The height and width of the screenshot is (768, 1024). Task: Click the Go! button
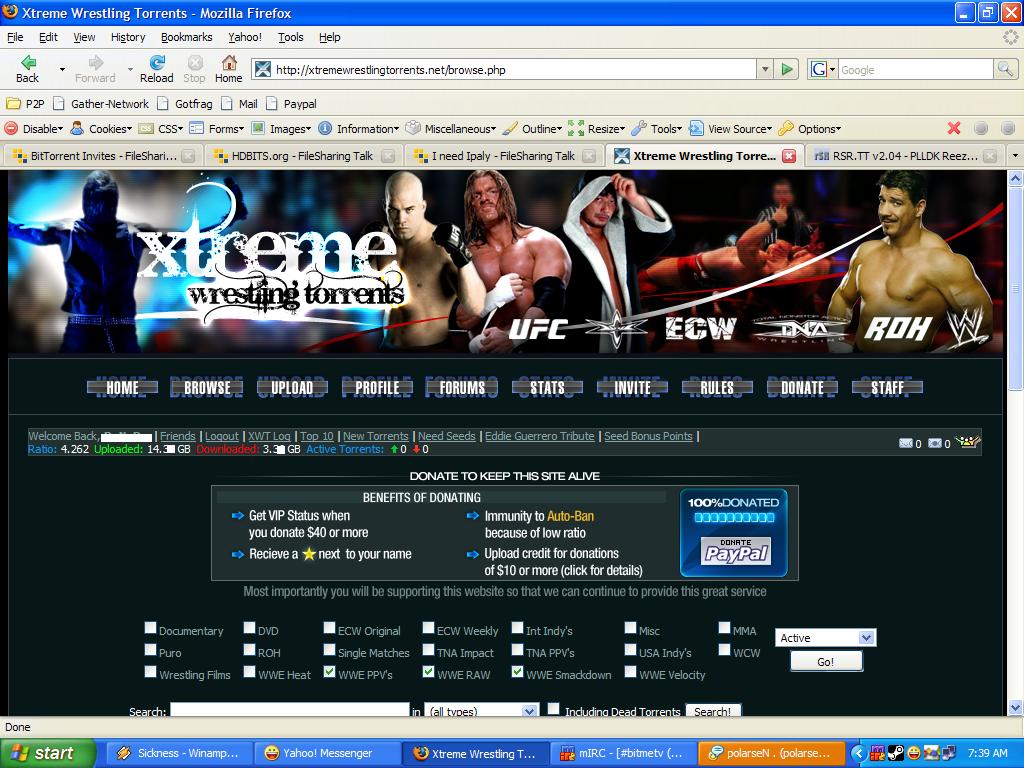click(826, 662)
